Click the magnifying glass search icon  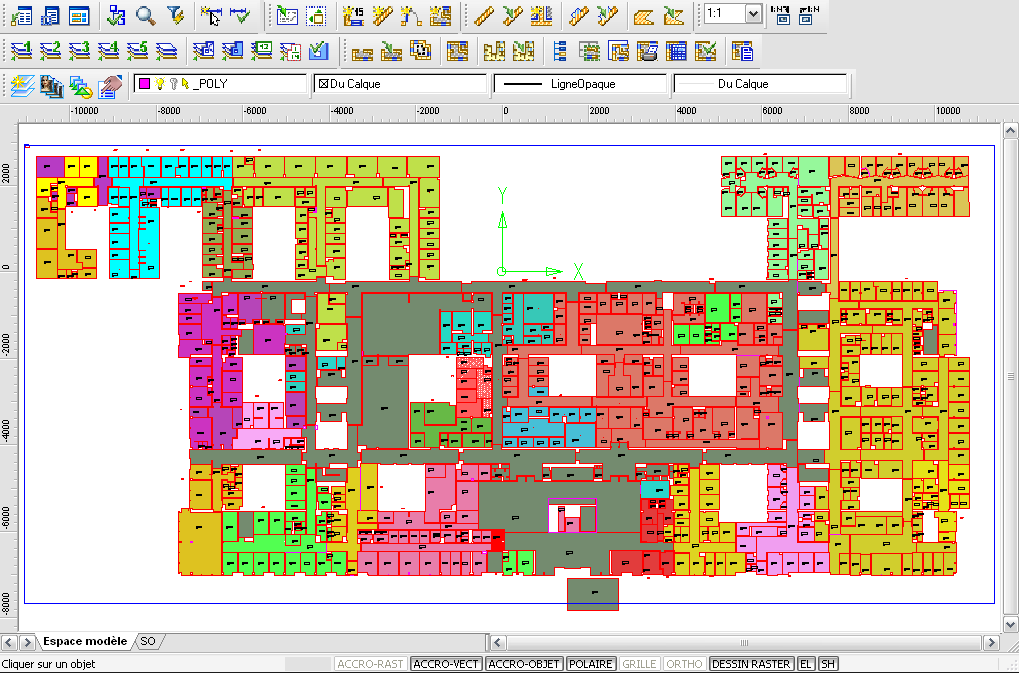(x=147, y=15)
